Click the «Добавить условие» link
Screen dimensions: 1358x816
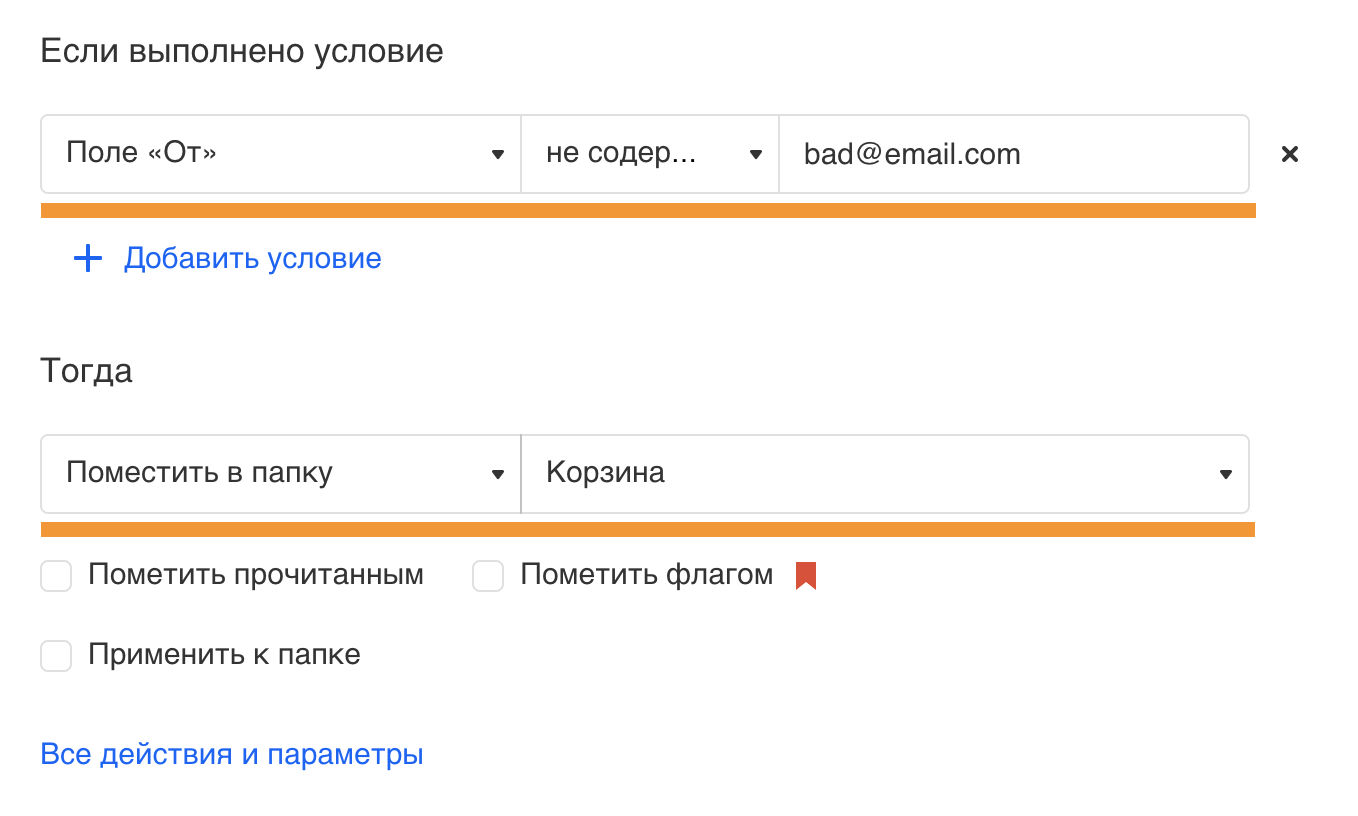tap(253, 259)
